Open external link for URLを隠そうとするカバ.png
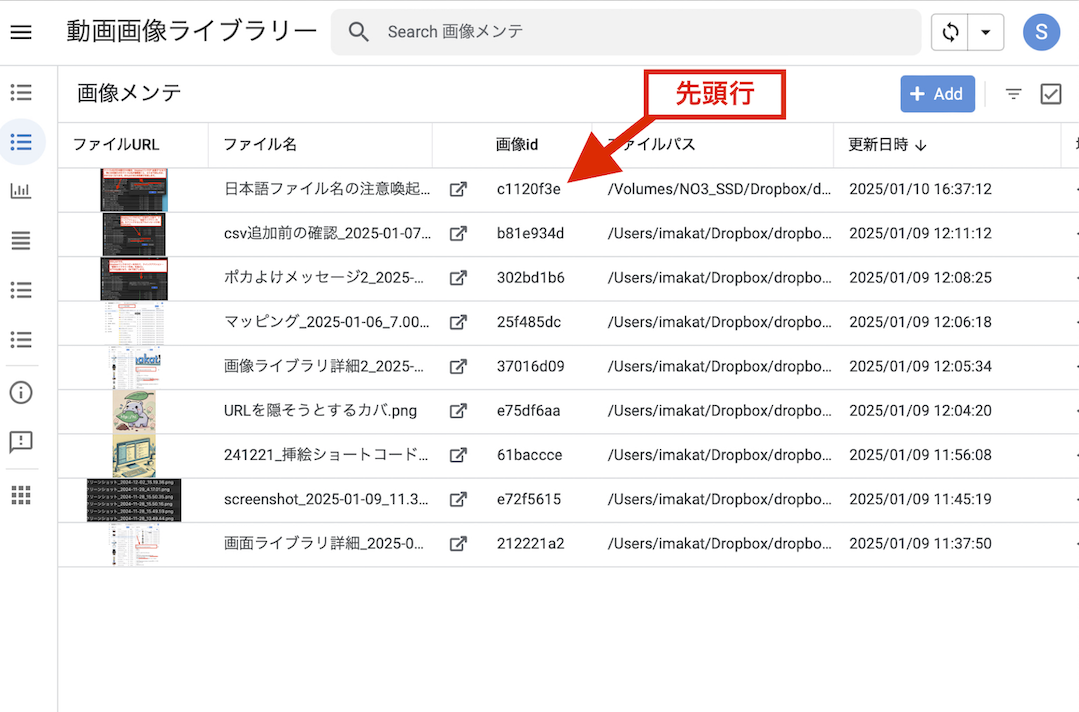The width and height of the screenshot is (1079, 712). coord(458,411)
